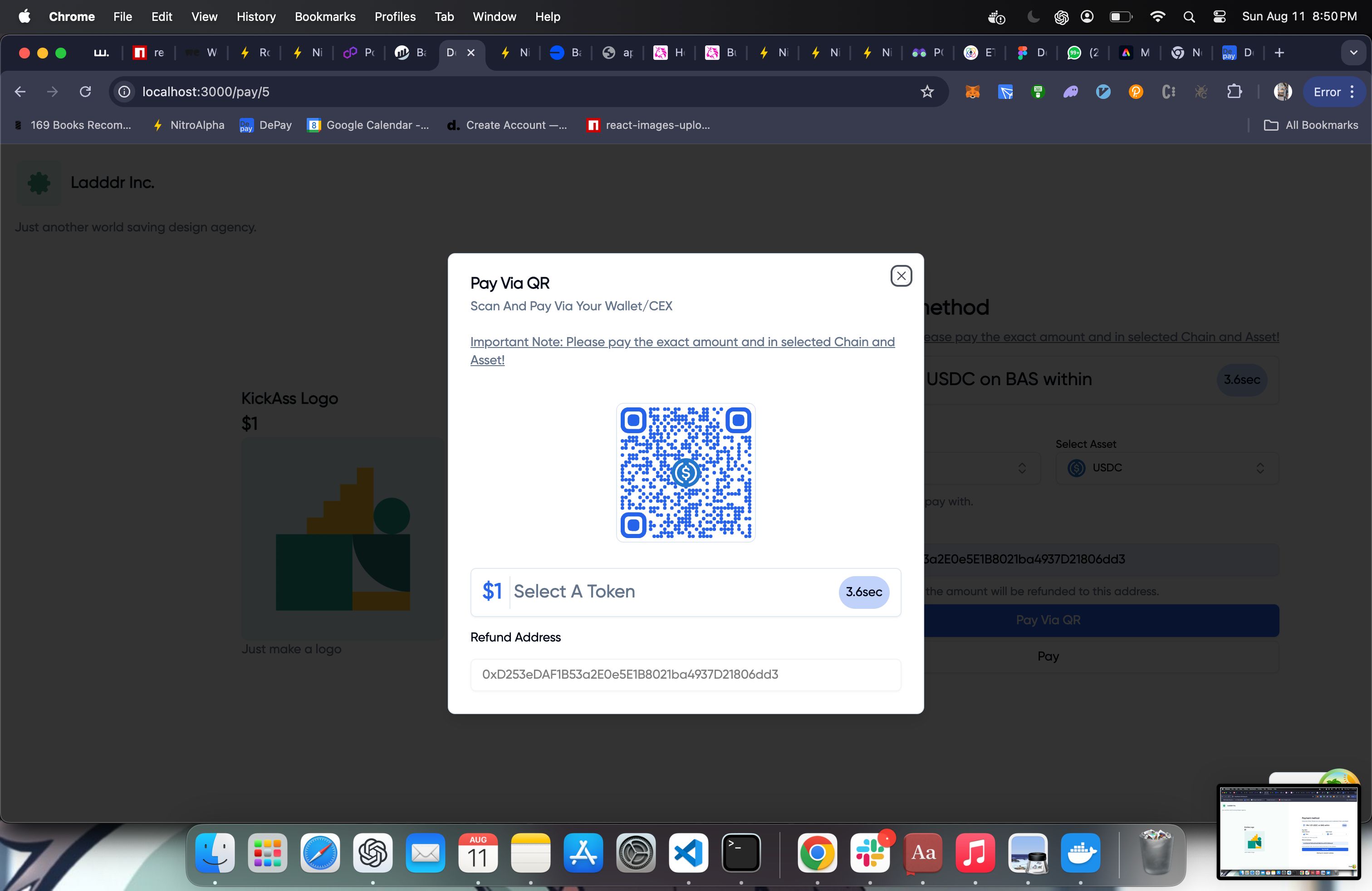
Task: Open ChatGPT app from the Dock
Action: [373, 853]
